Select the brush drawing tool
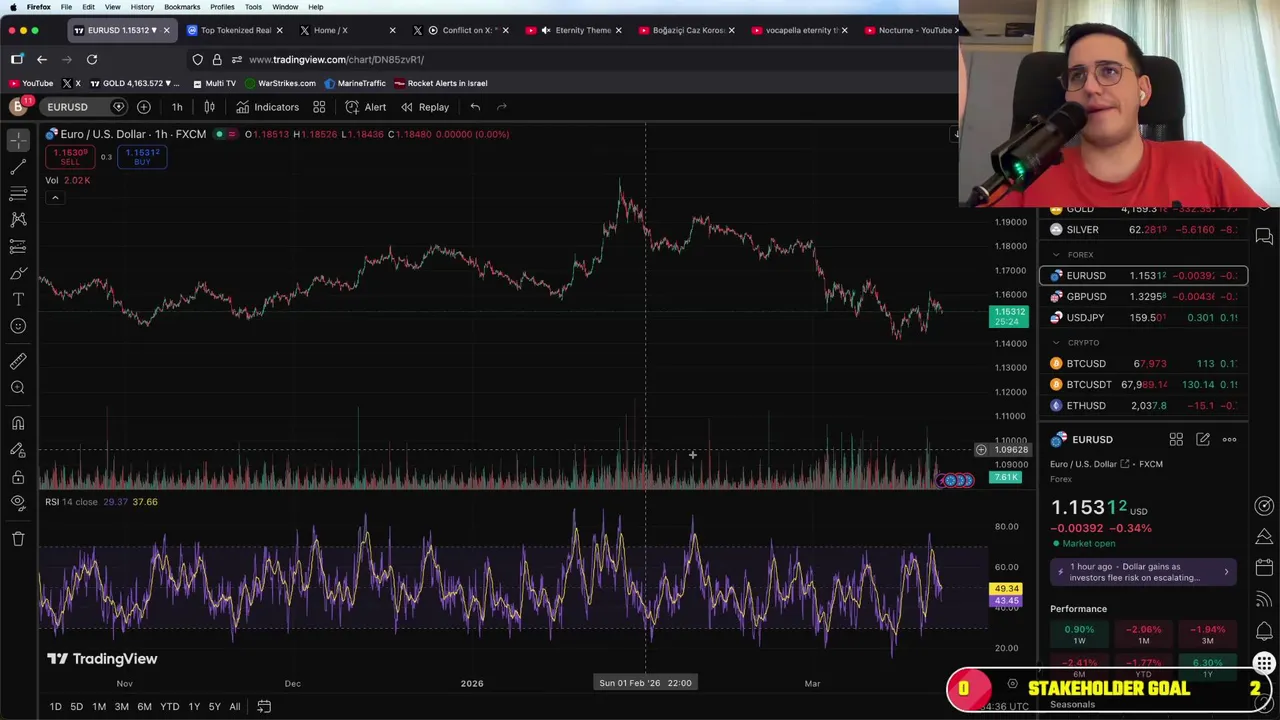This screenshot has height=720, width=1280. [18, 273]
